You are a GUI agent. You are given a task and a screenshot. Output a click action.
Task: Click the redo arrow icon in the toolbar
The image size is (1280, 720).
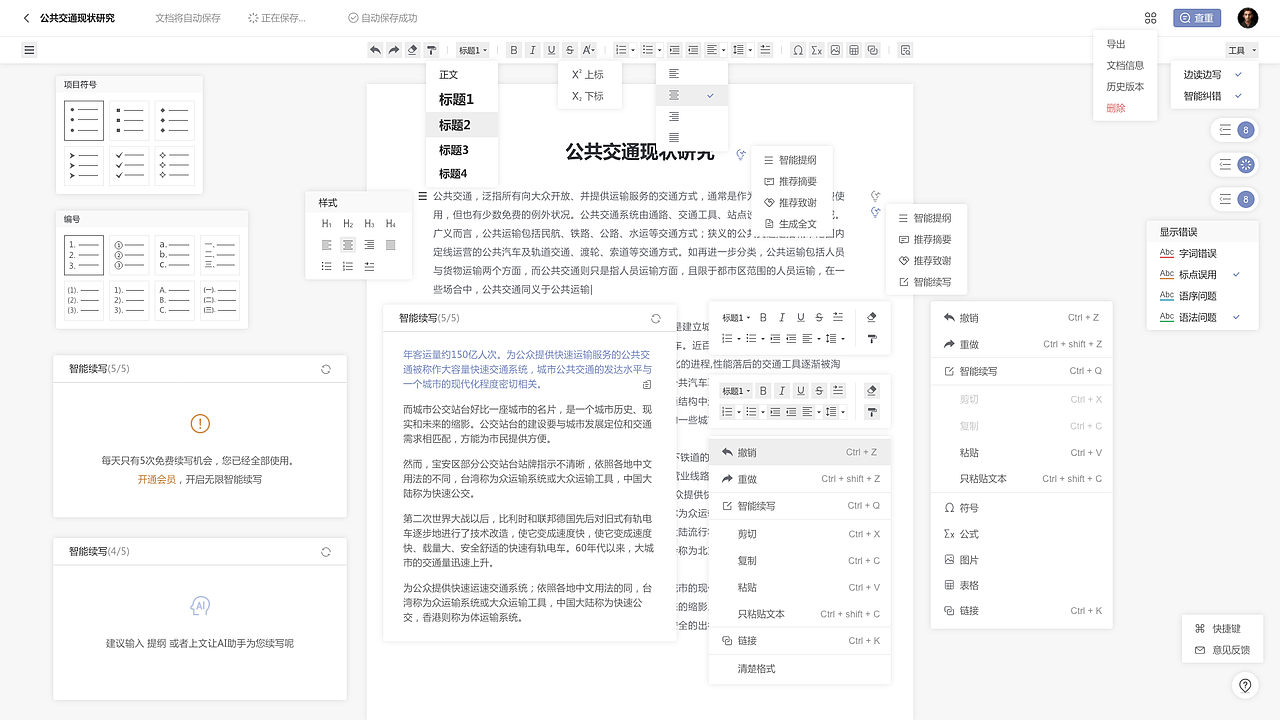[392, 49]
